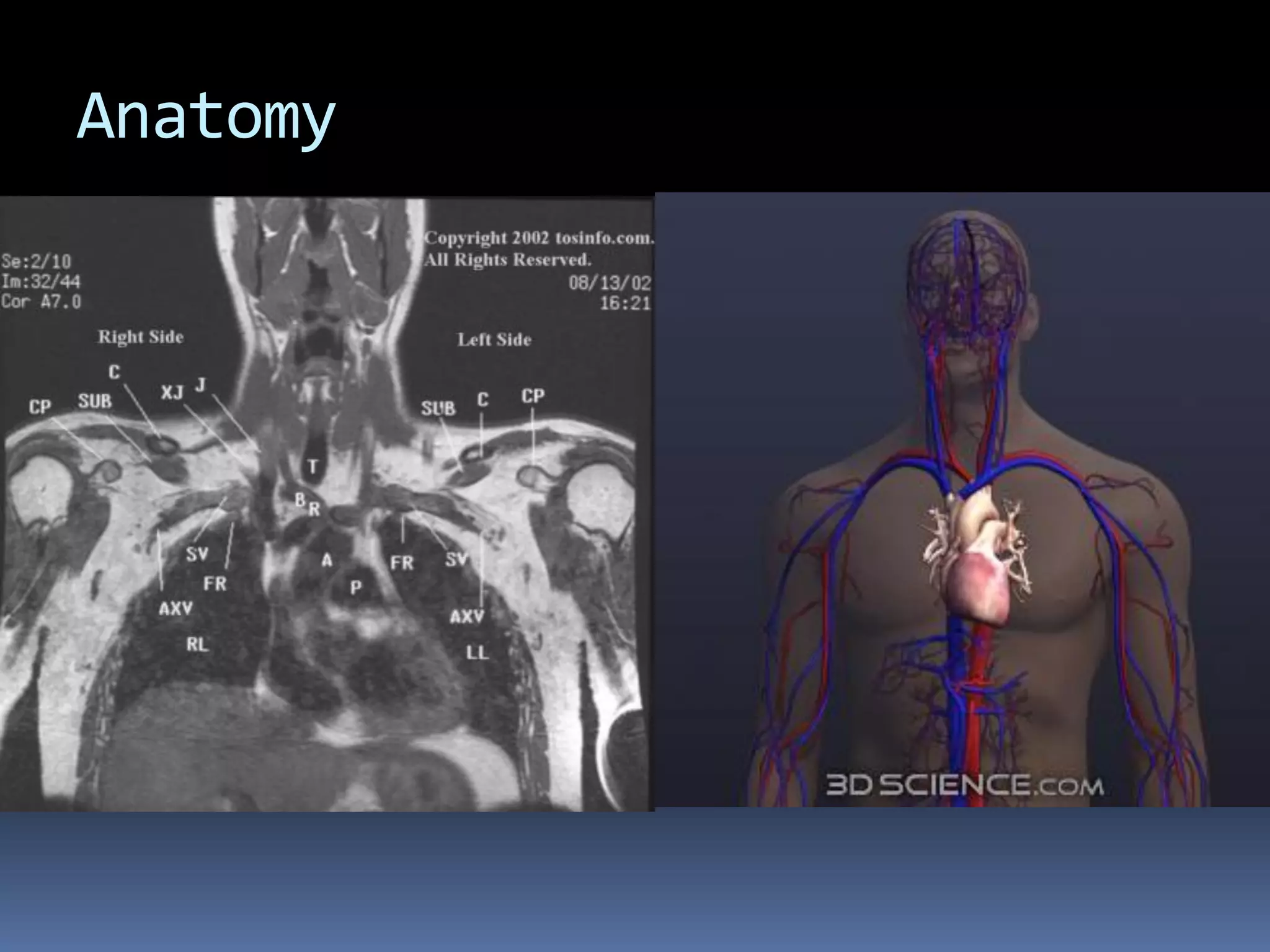The width and height of the screenshot is (1270, 952).
Task: Click the 'Se:2/10' scan series label
Action: 36,261
